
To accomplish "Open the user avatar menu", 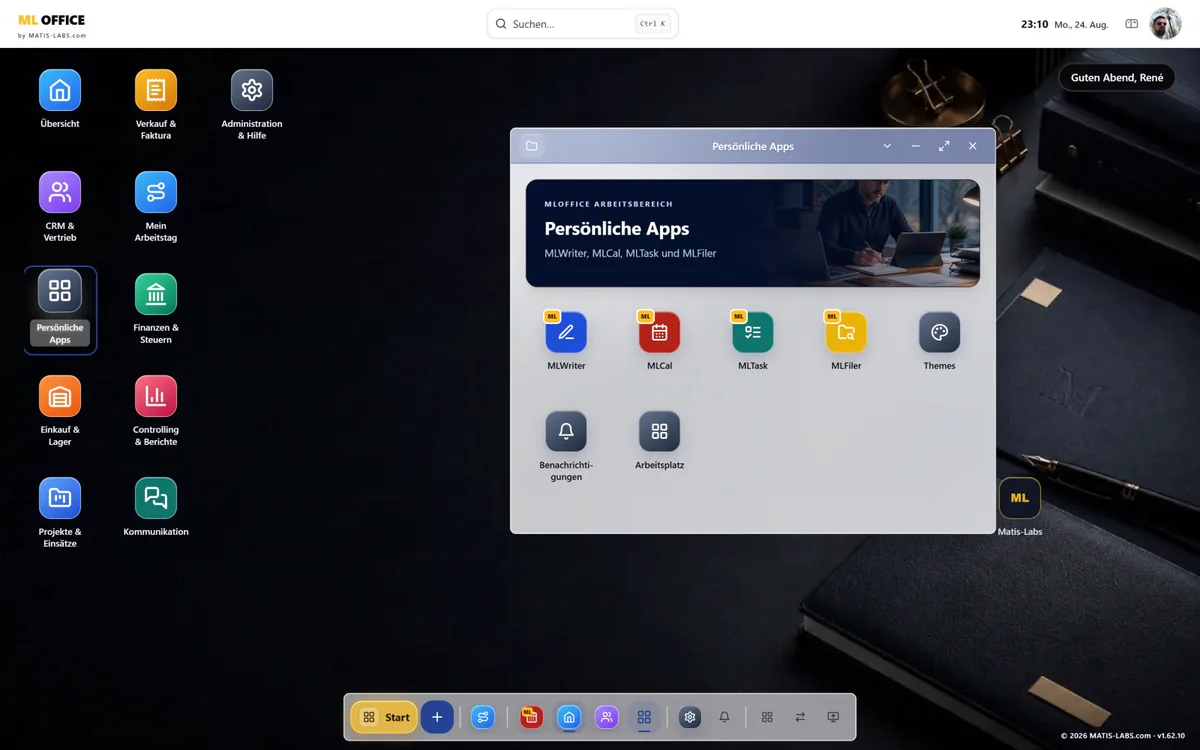I will 1165,24.
